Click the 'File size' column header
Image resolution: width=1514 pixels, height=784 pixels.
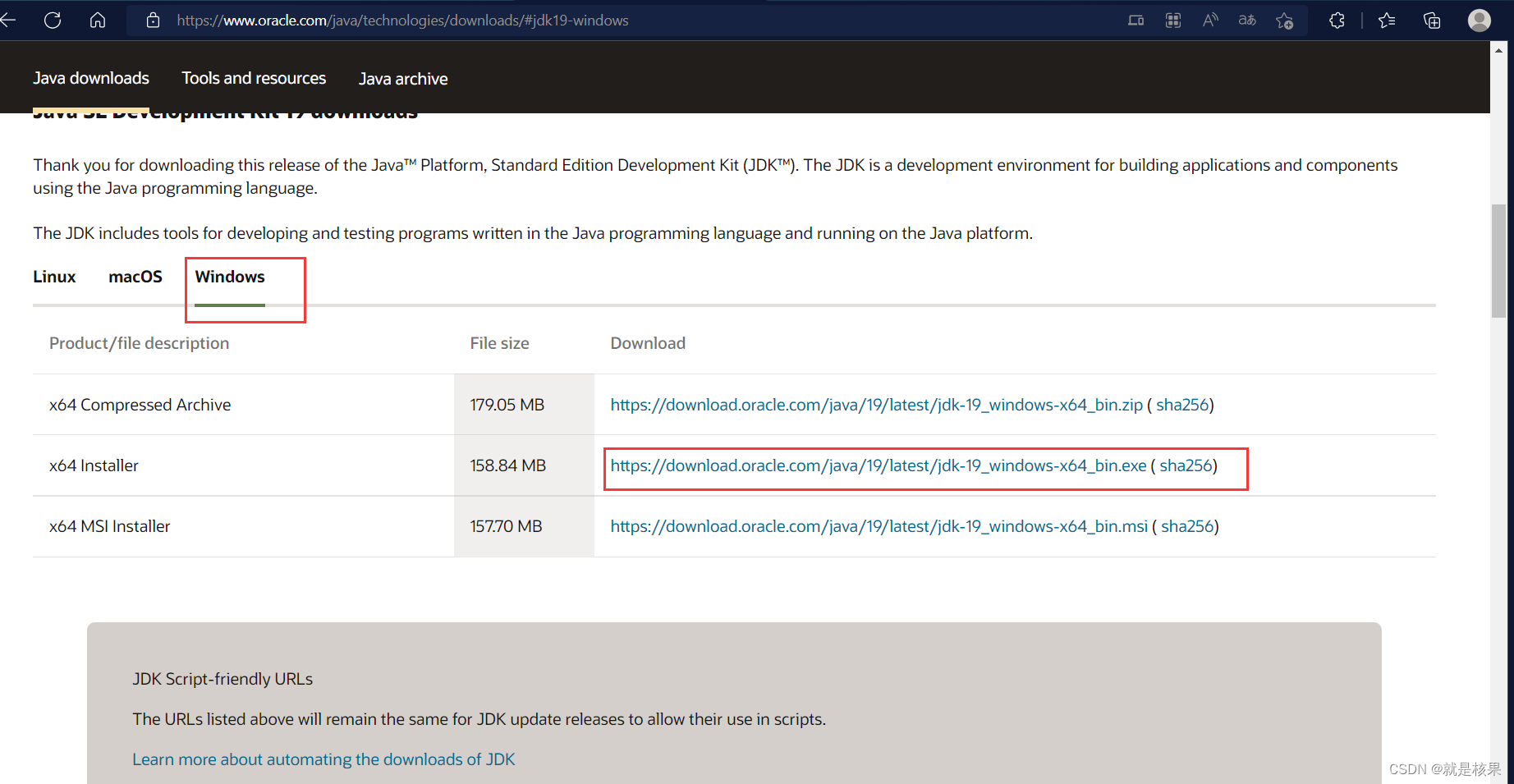click(499, 343)
